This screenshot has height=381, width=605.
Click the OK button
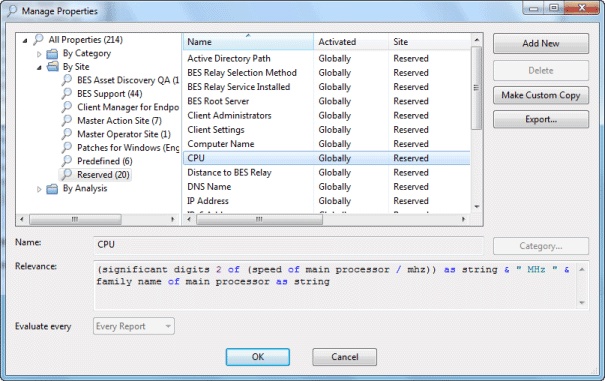click(258, 357)
